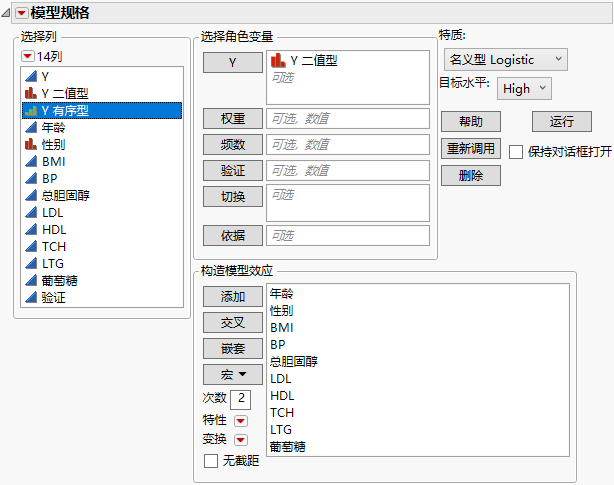The width and height of the screenshot is (614, 485).
Task: Click the continuous icon beside TCH column
Action: click(x=31, y=247)
